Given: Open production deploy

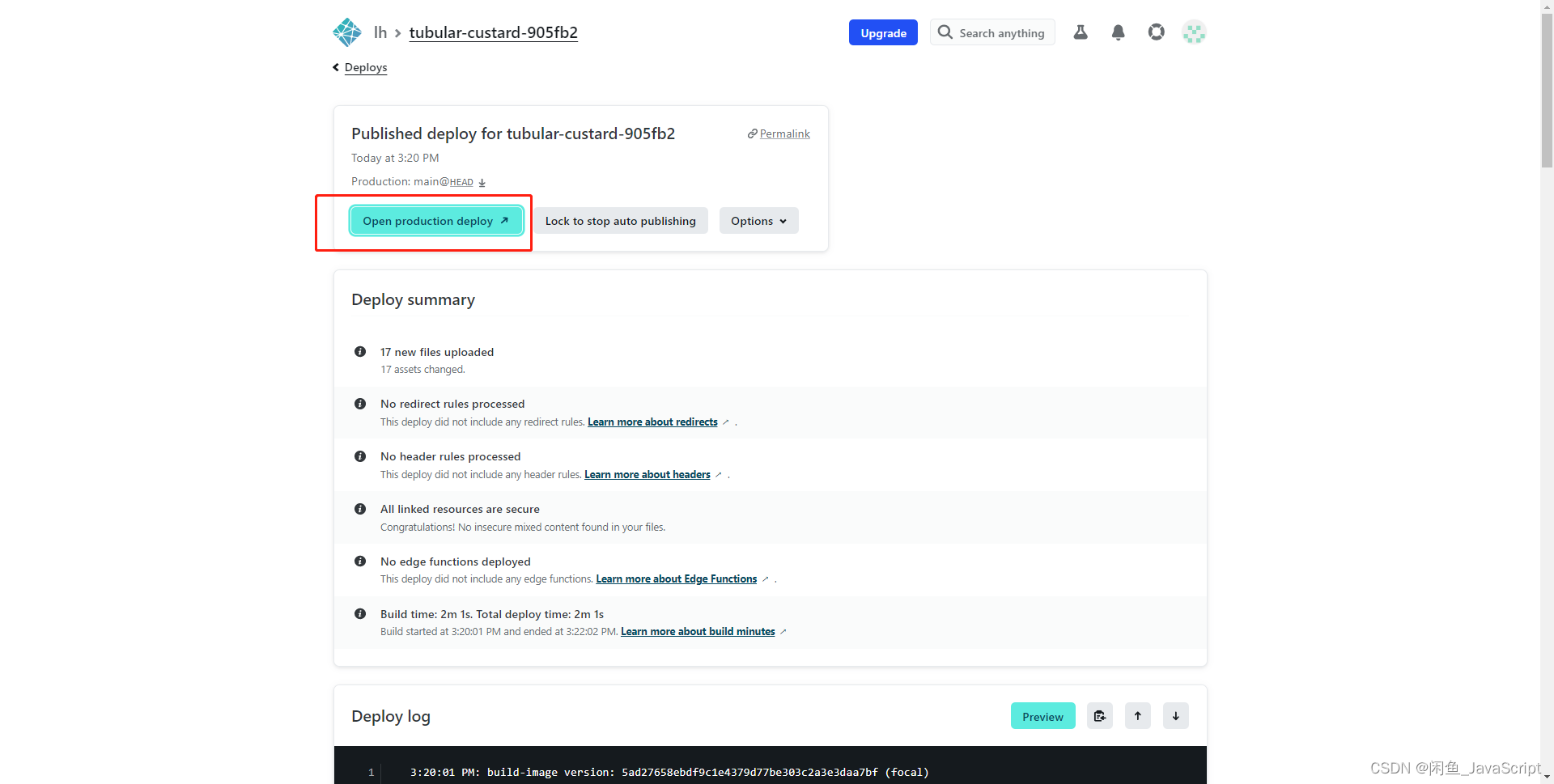Looking at the screenshot, I should (x=436, y=221).
